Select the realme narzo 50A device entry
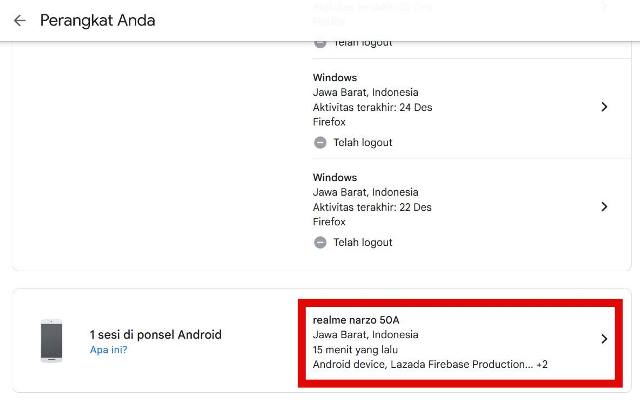Viewport: 640px width, 400px height. point(460,342)
